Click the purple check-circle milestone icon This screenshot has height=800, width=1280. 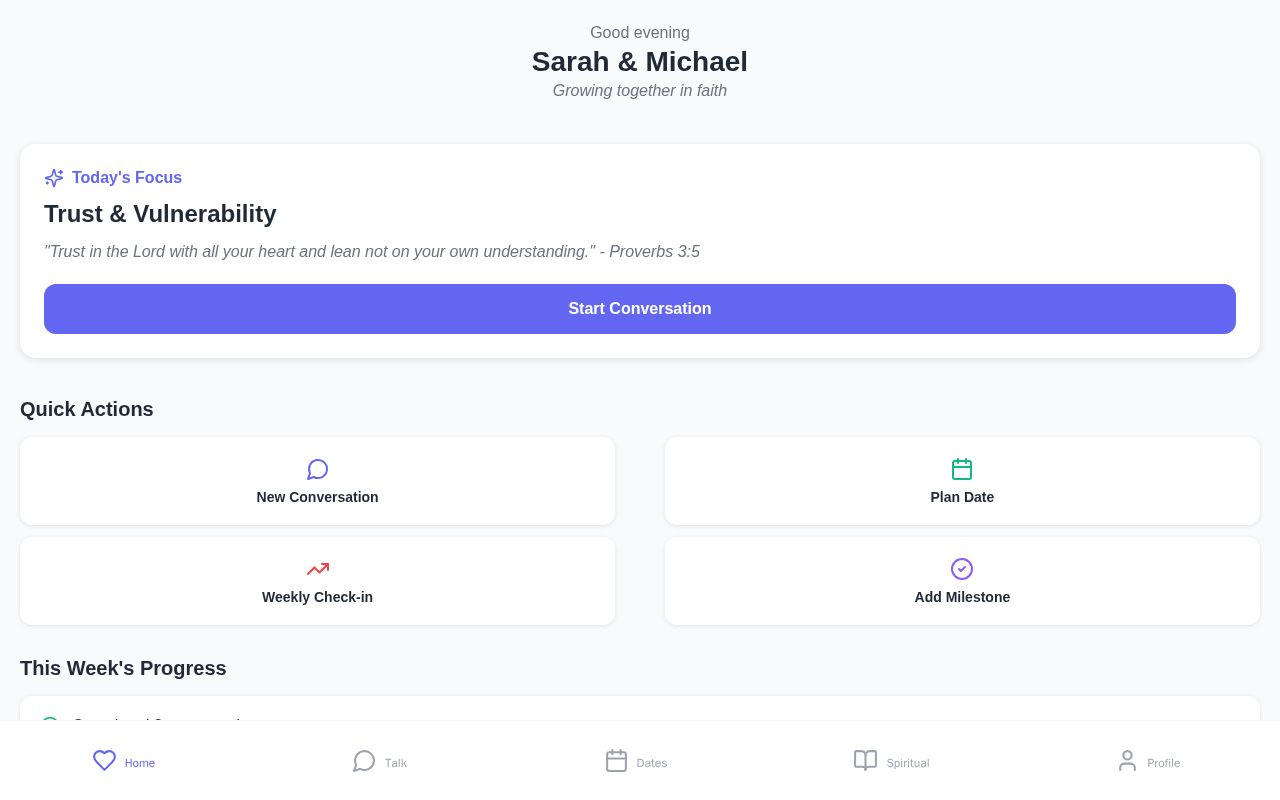click(962, 569)
